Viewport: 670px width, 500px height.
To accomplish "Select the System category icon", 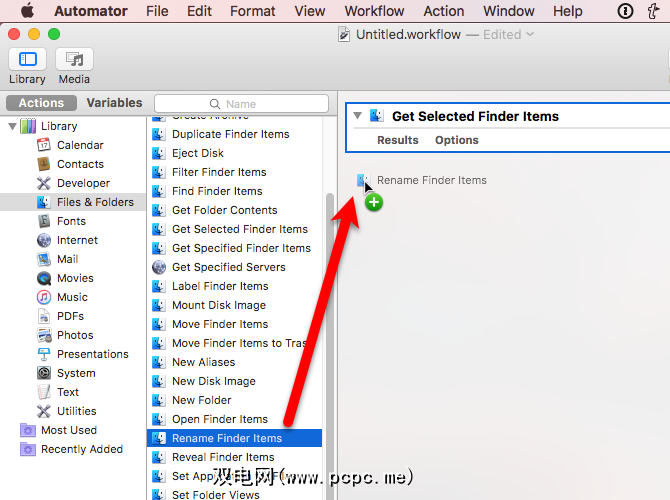I will [x=44, y=373].
